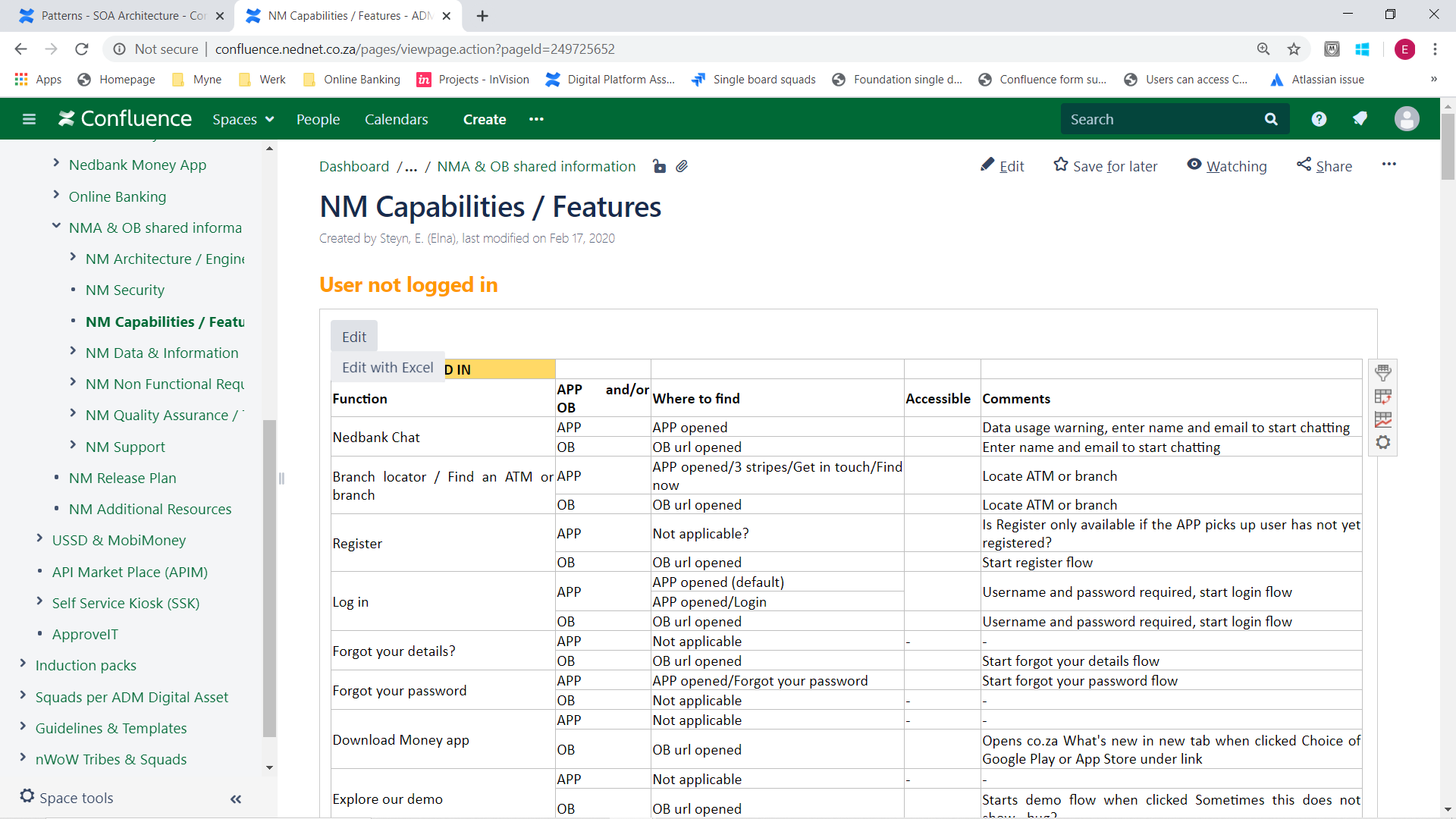Open the People menu item
1456x819 pixels.
pos(318,119)
